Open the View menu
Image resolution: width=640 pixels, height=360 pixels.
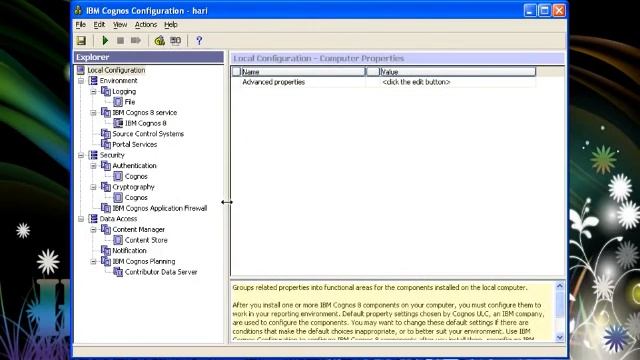click(120, 25)
